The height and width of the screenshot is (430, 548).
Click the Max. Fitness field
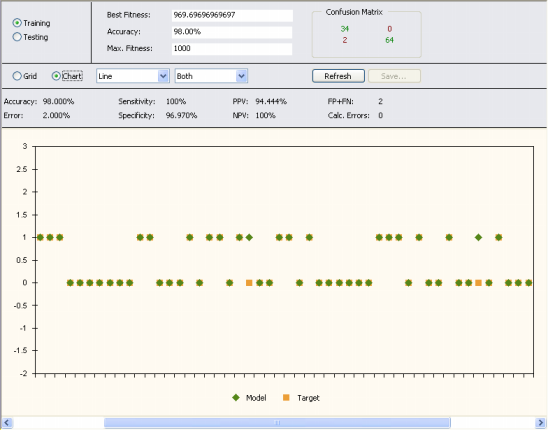[x=232, y=49]
